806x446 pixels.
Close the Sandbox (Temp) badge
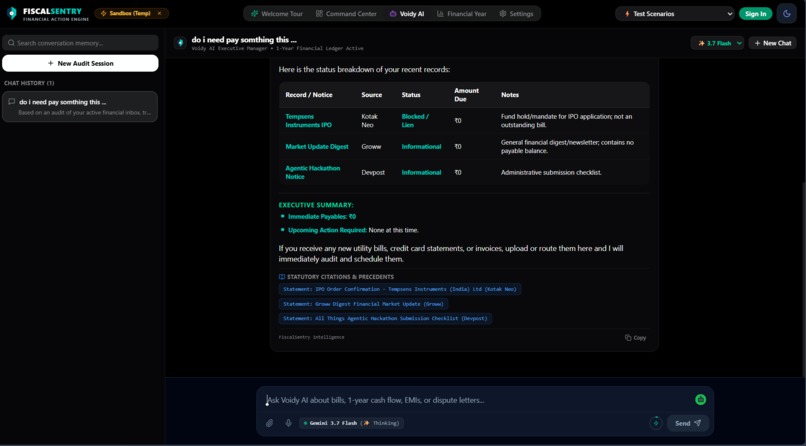pos(159,13)
